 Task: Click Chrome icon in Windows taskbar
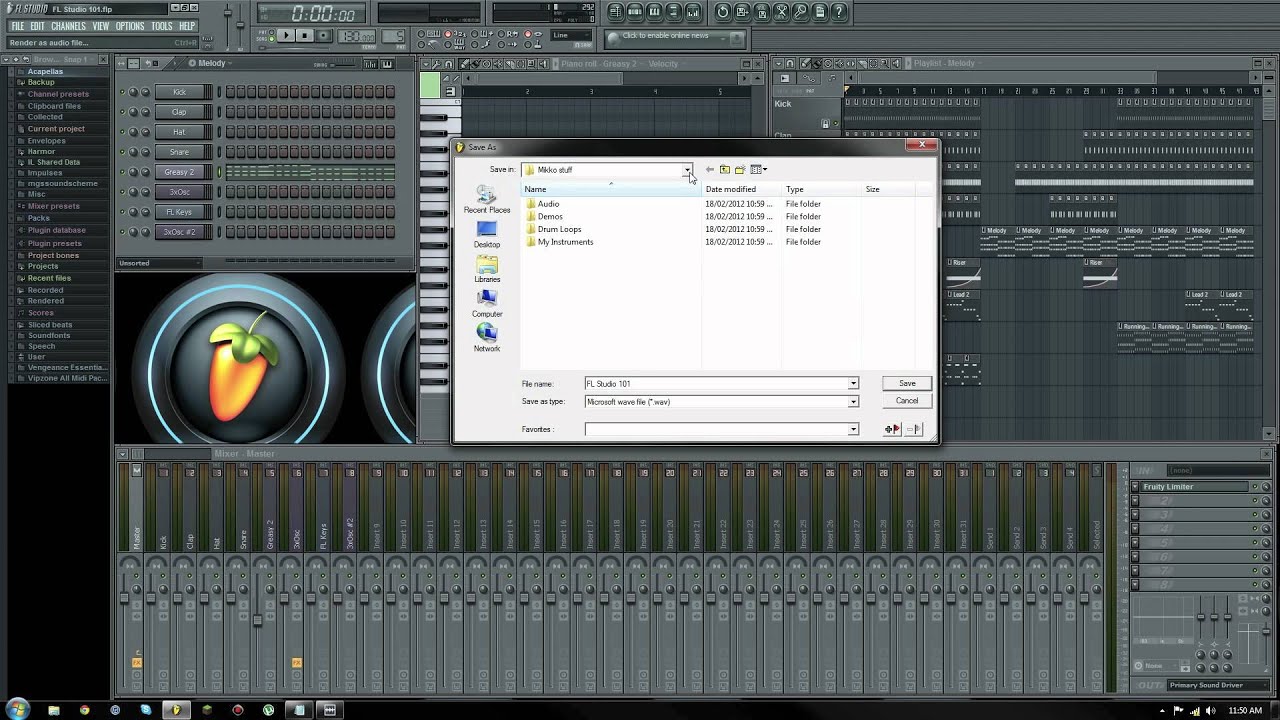tap(84, 710)
